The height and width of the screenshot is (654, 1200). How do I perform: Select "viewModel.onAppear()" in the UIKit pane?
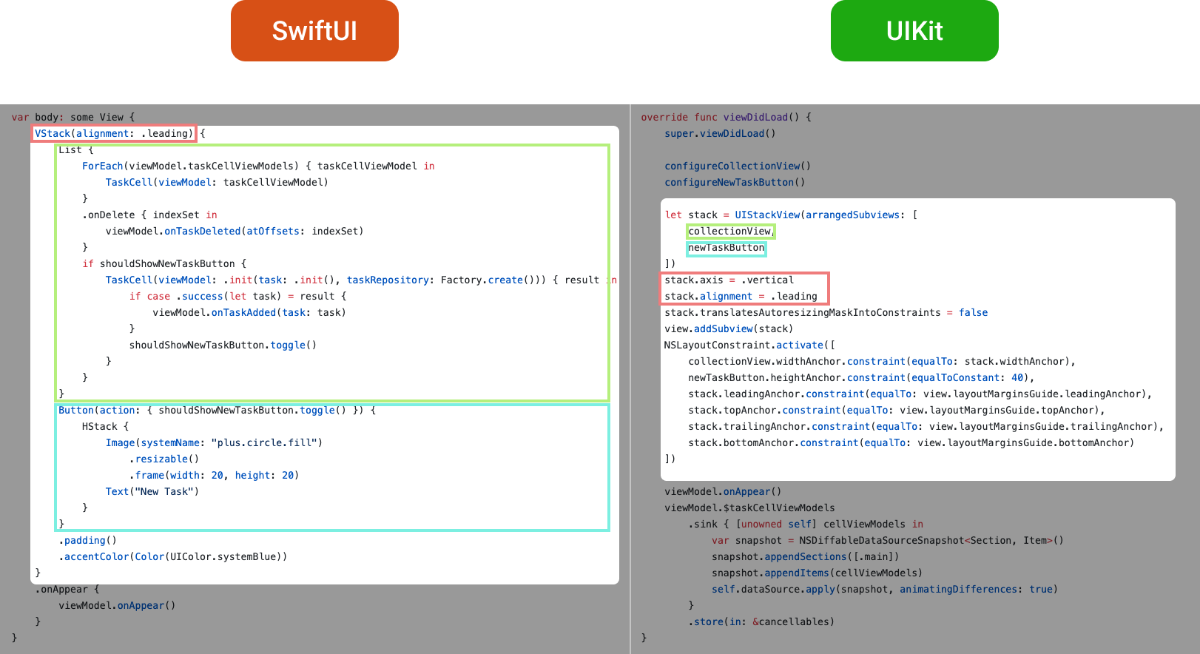pyautogui.click(x=723, y=491)
